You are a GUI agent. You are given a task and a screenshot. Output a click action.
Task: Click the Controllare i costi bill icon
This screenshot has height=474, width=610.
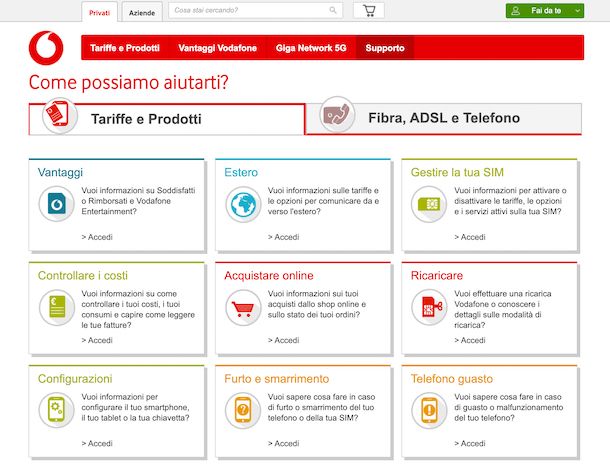tap(57, 307)
